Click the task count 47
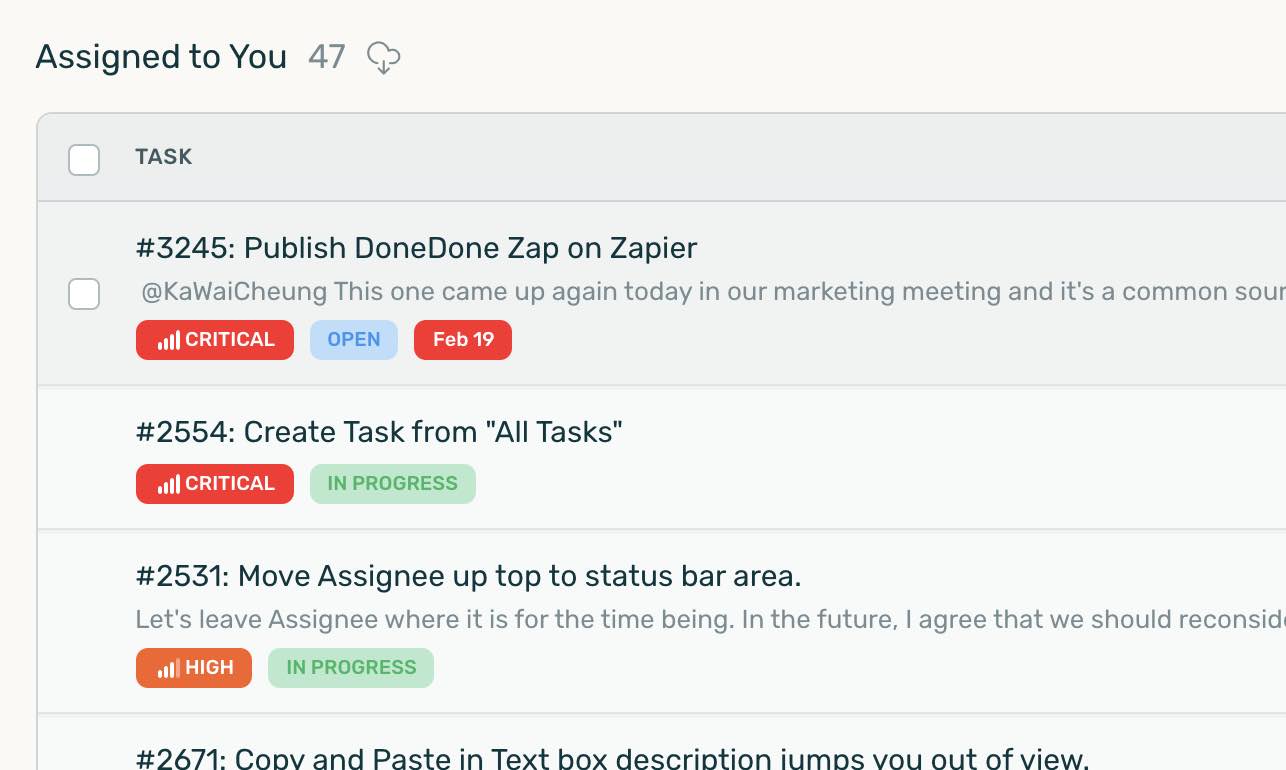 326,57
